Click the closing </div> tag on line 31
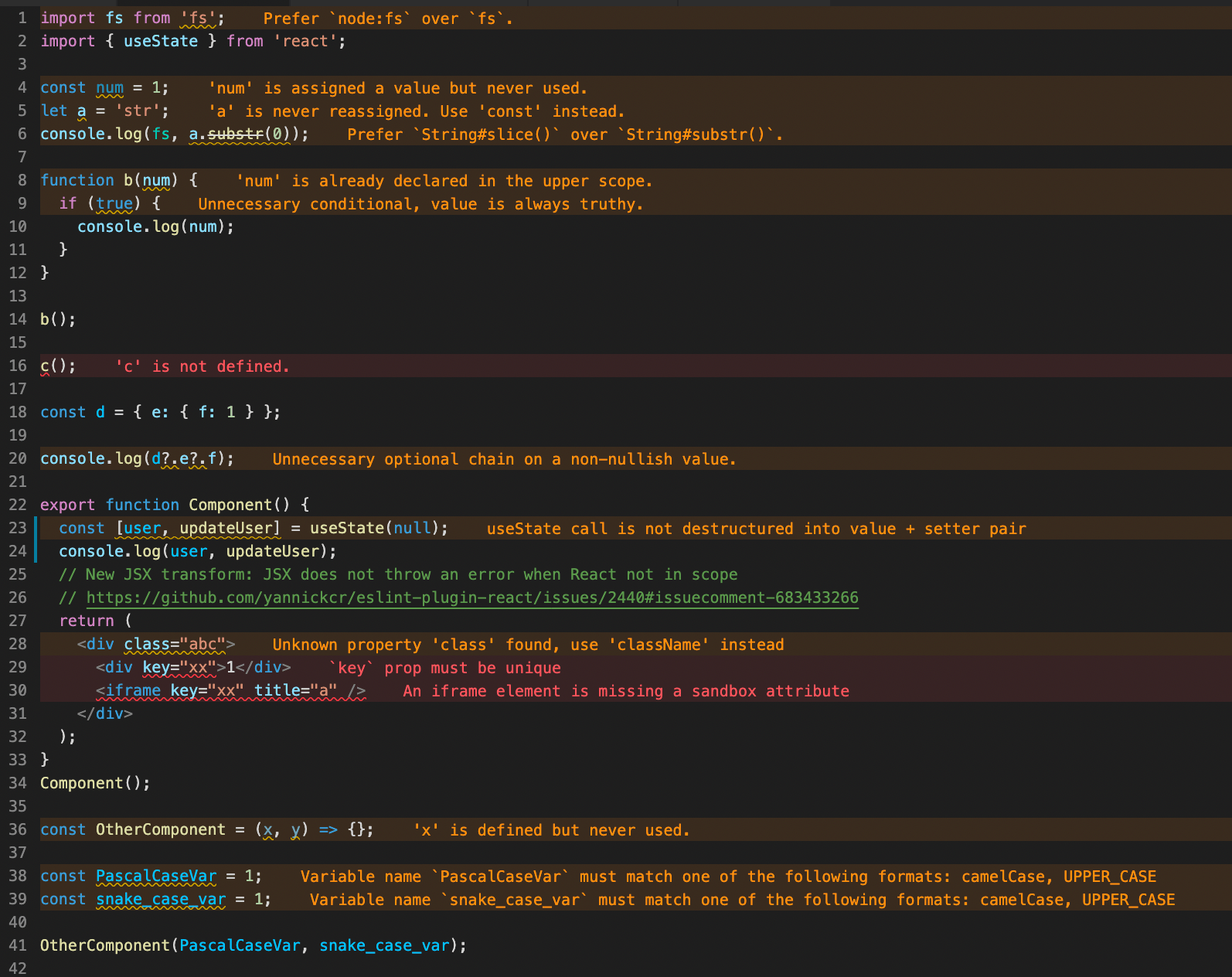 pos(105,713)
